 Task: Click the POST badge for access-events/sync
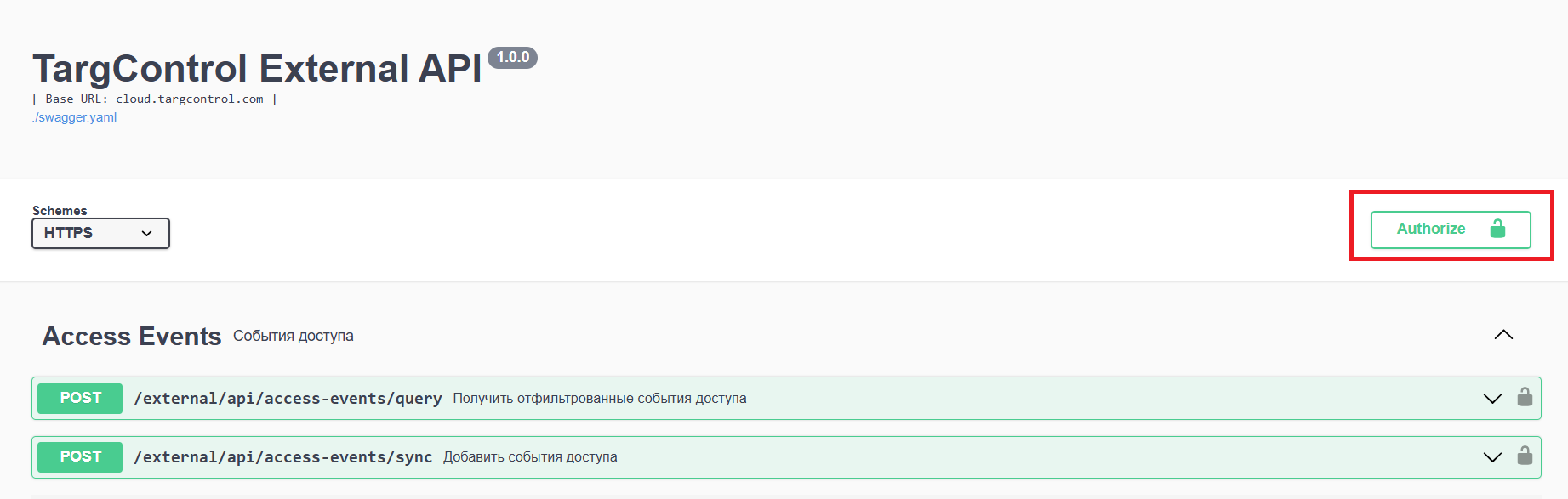point(80,456)
